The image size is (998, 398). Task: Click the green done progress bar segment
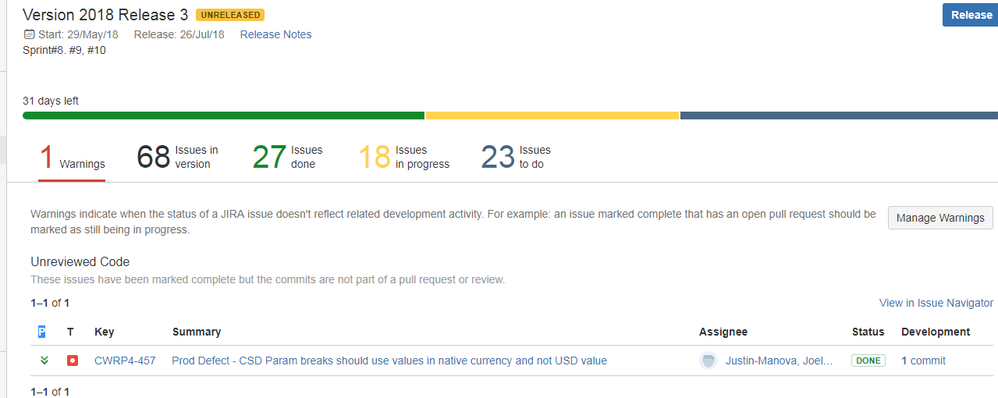223,115
